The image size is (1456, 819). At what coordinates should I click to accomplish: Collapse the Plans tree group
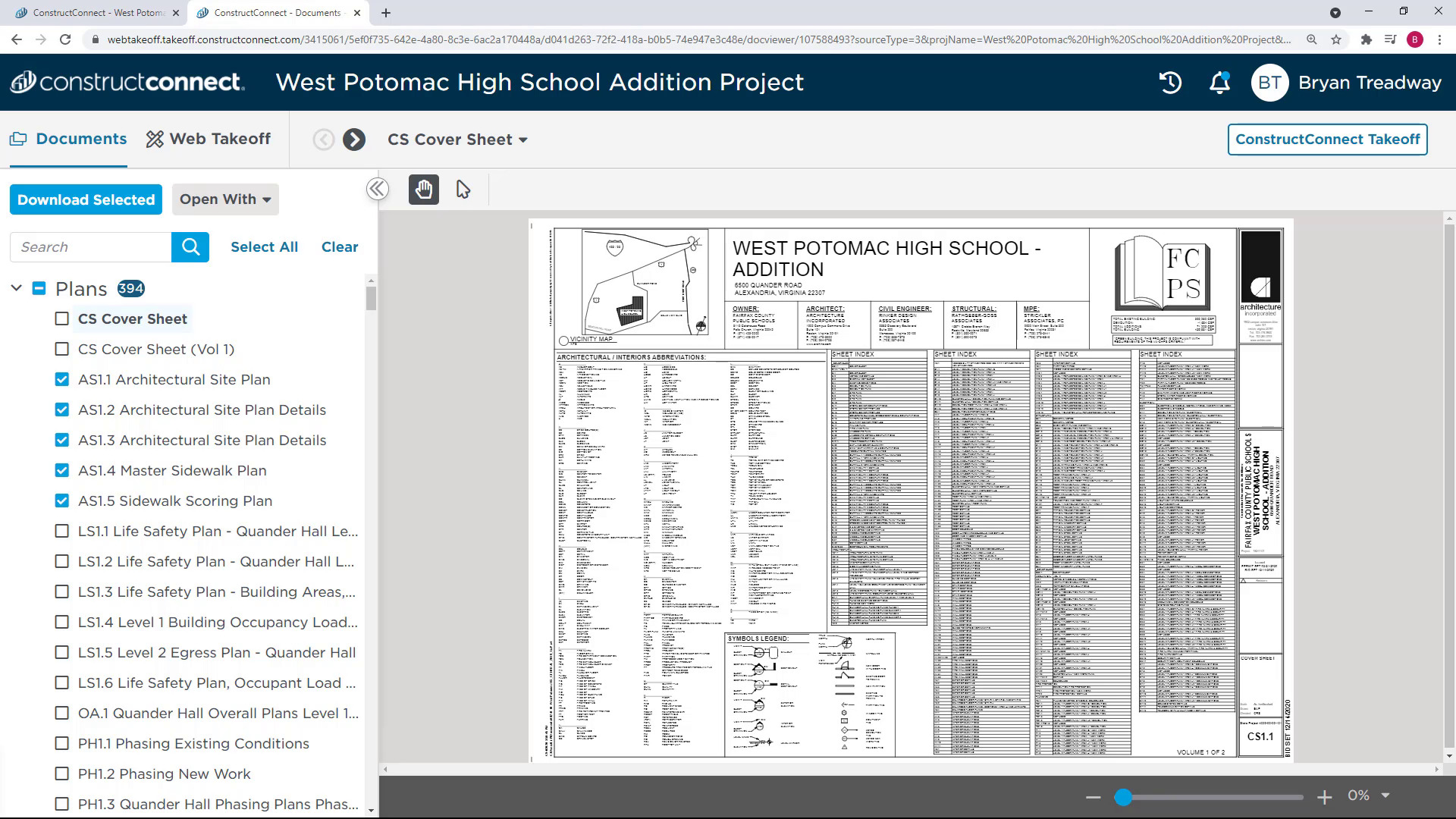click(x=16, y=288)
